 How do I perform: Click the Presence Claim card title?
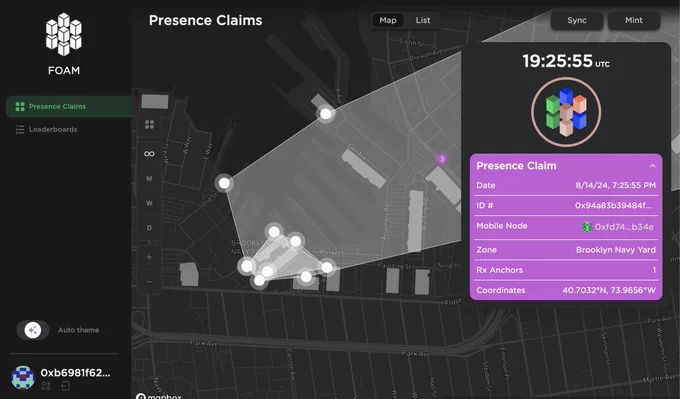click(x=516, y=166)
